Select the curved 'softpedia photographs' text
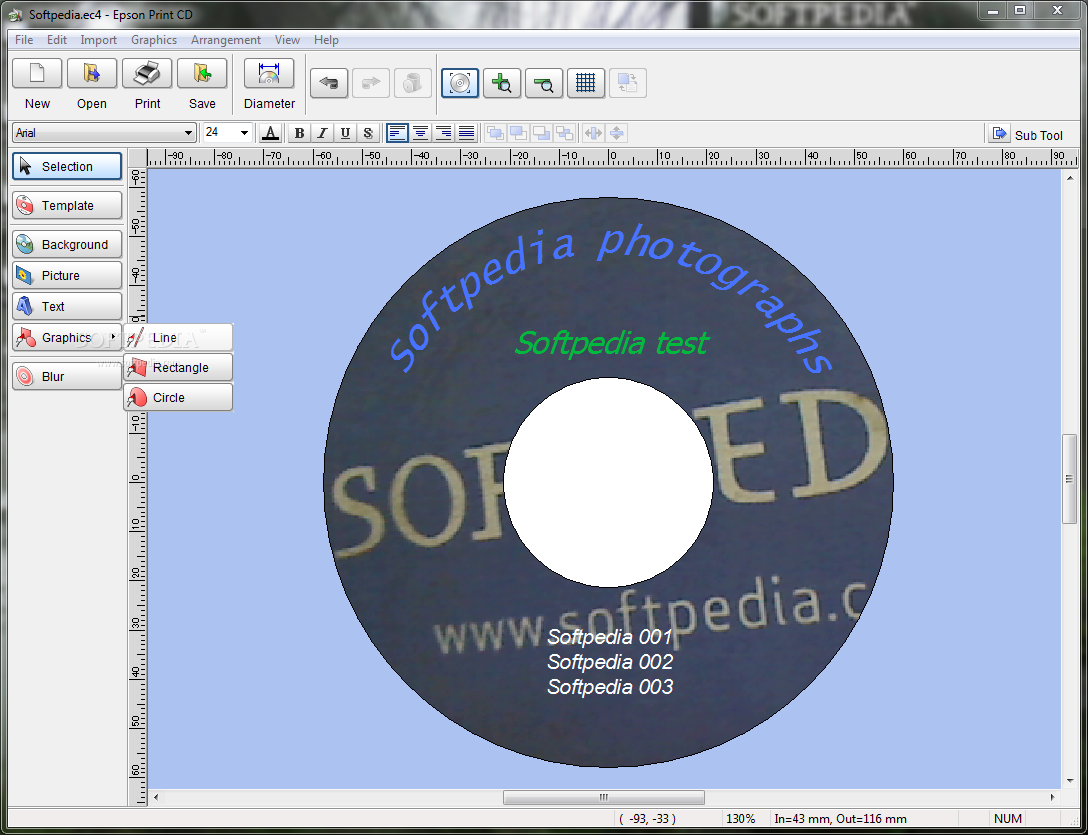 click(x=611, y=296)
